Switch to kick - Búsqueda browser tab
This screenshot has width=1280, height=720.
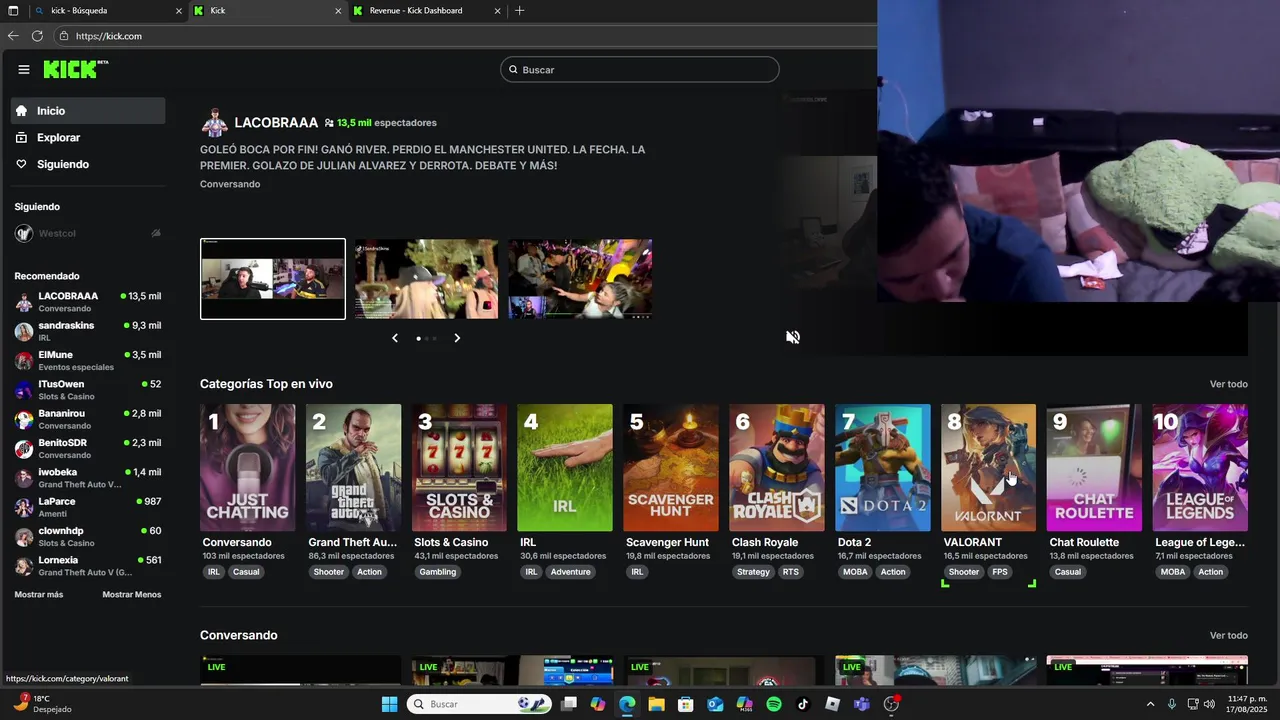108,11
